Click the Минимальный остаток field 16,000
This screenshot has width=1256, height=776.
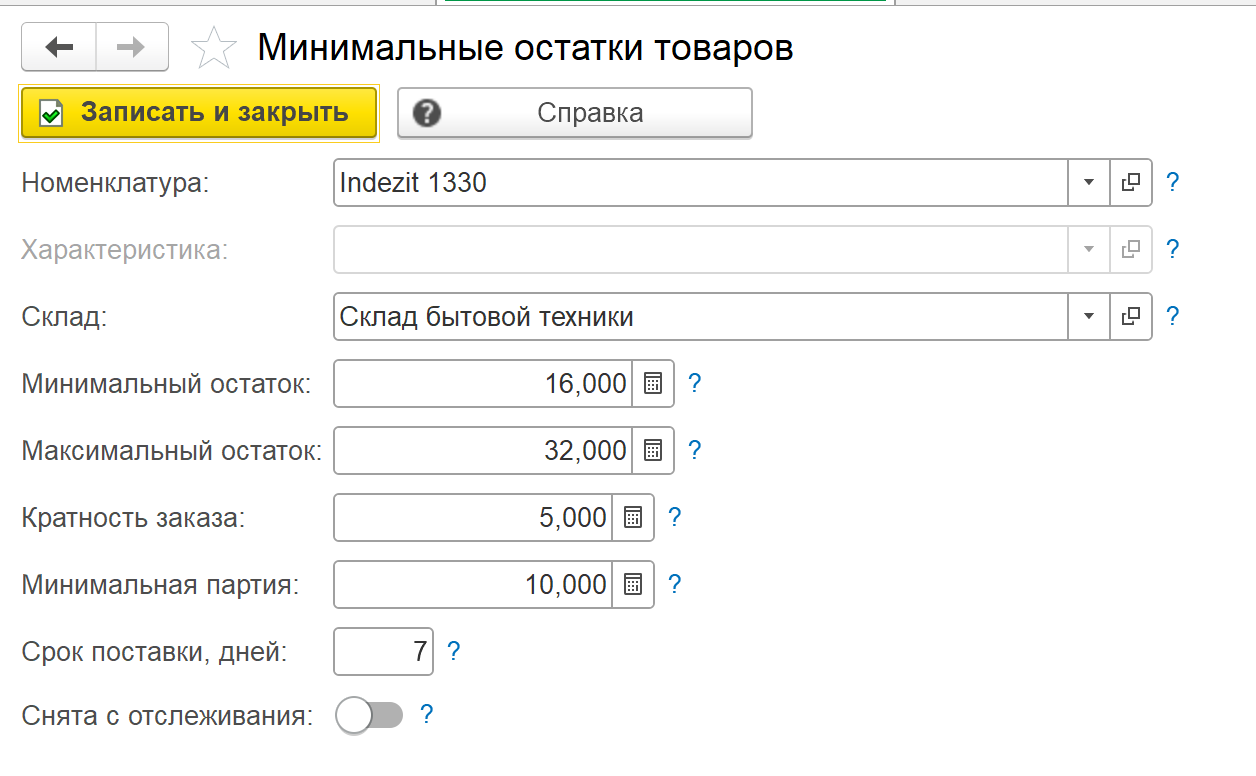coord(483,384)
